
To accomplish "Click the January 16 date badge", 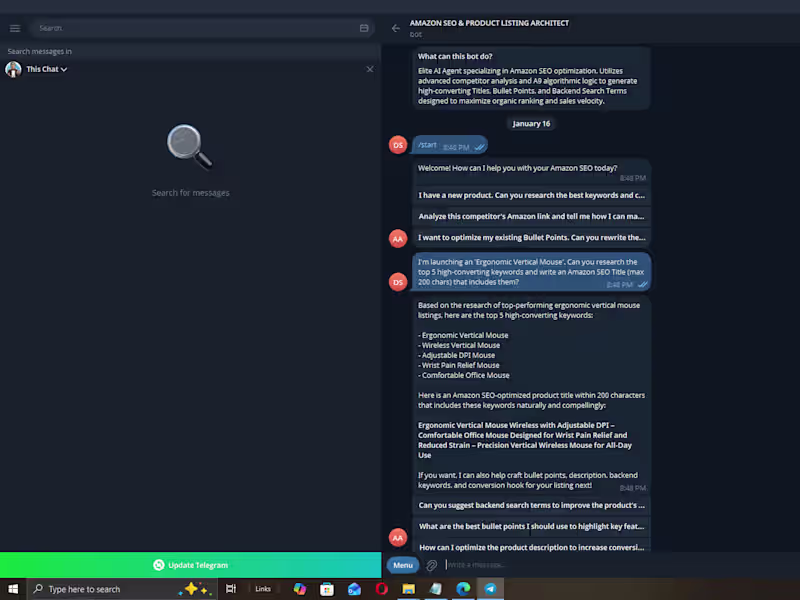I will click(x=531, y=123).
